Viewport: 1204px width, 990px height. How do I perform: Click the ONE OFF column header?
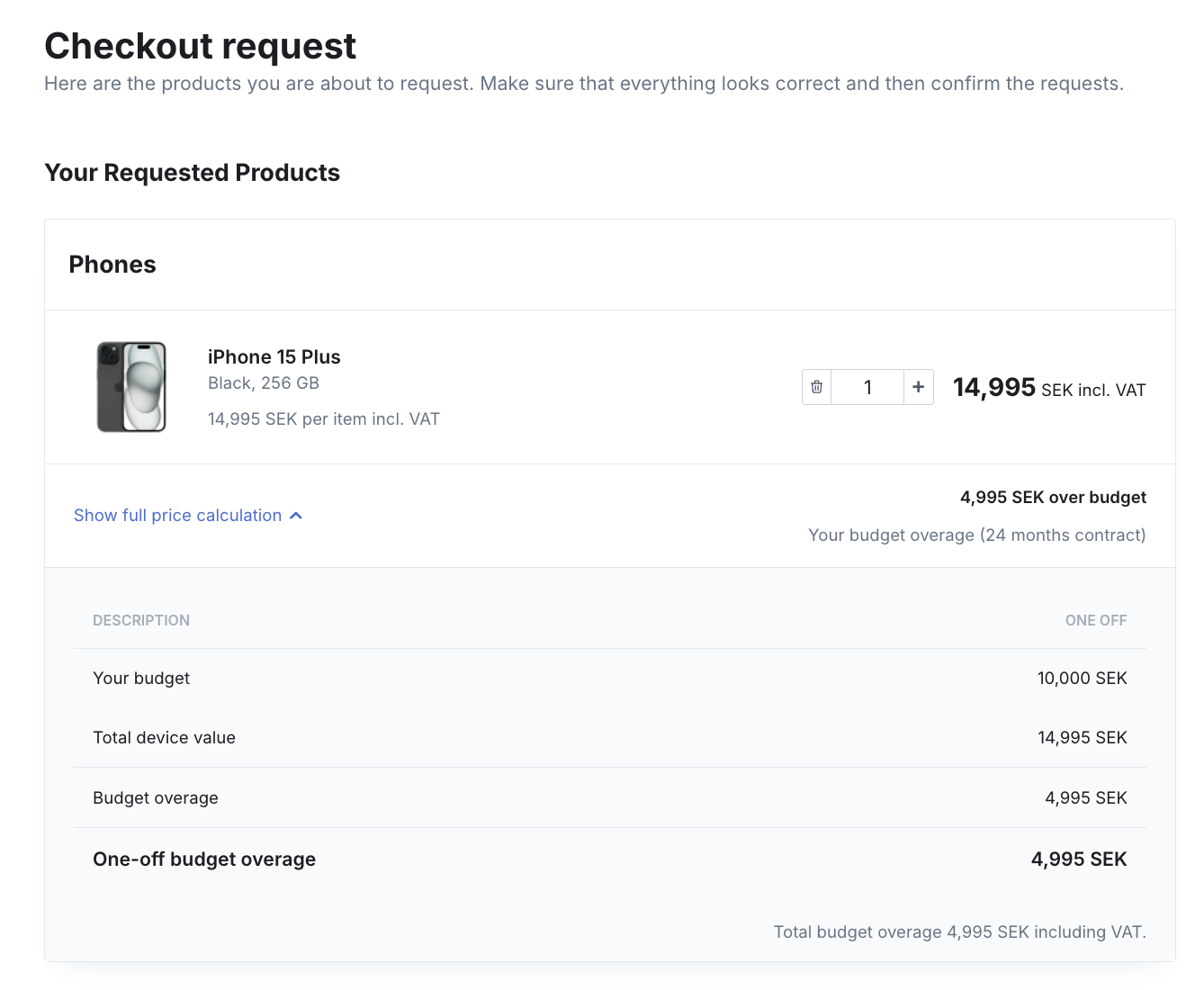click(x=1096, y=621)
